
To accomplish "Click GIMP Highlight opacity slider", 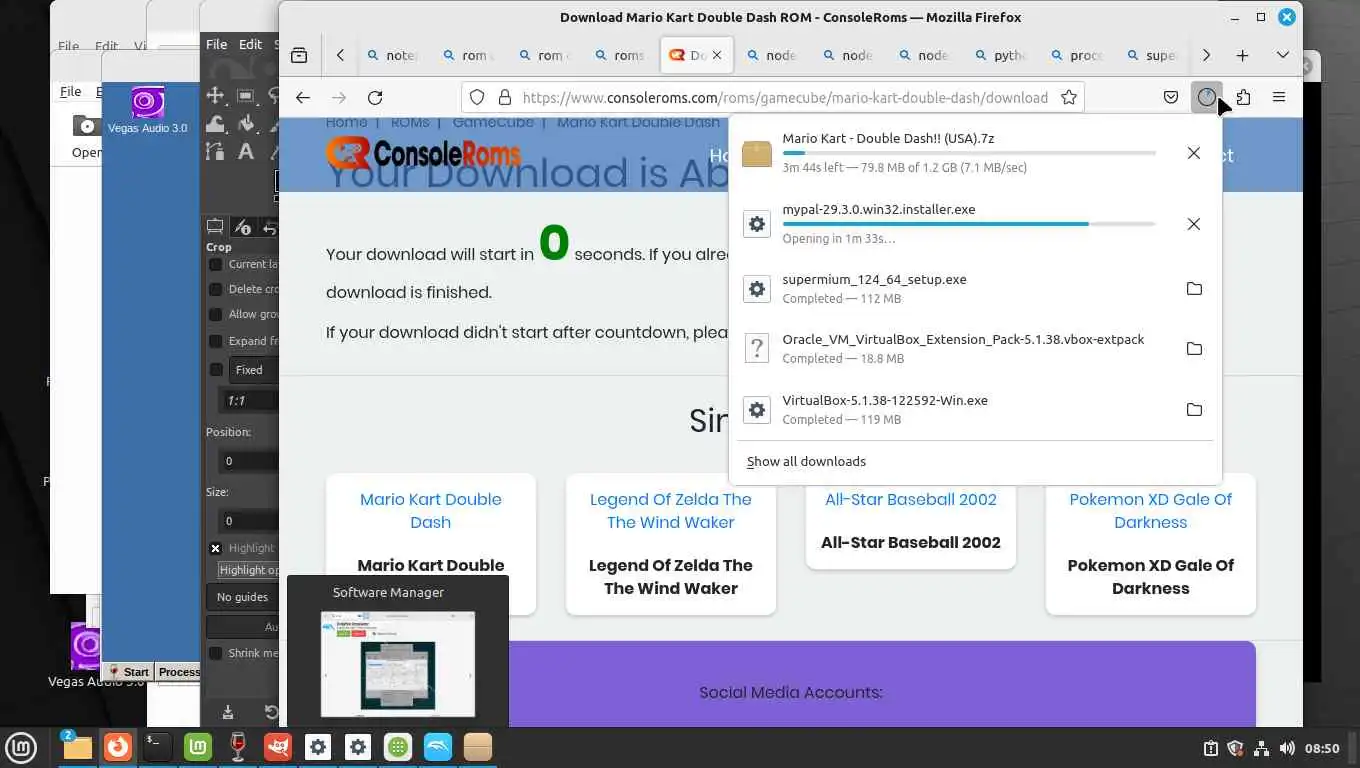I will pyautogui.click(x=248, y=570).
